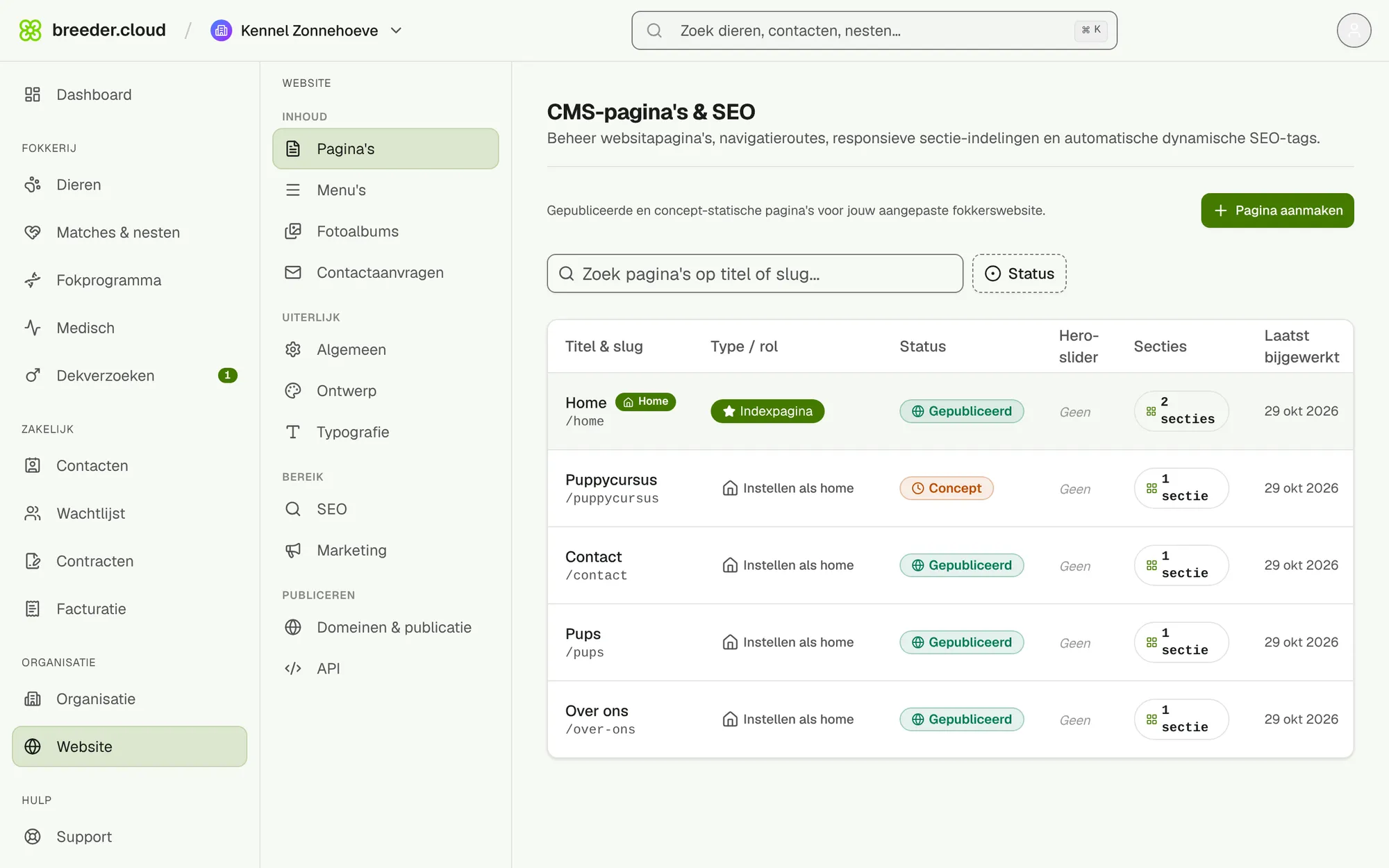
Task: Click the 2 secties pill on Home row
Action: [1181, 411]
